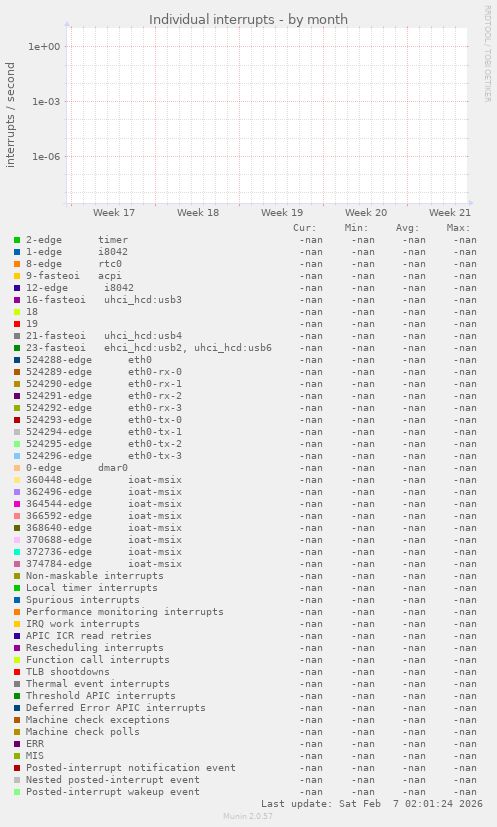Image resolution: width=497 pixels, height=827 pixels.
Task: Click the magenta swatch for 364544-edge ioat-msix
Action: [x=17, y=504]
